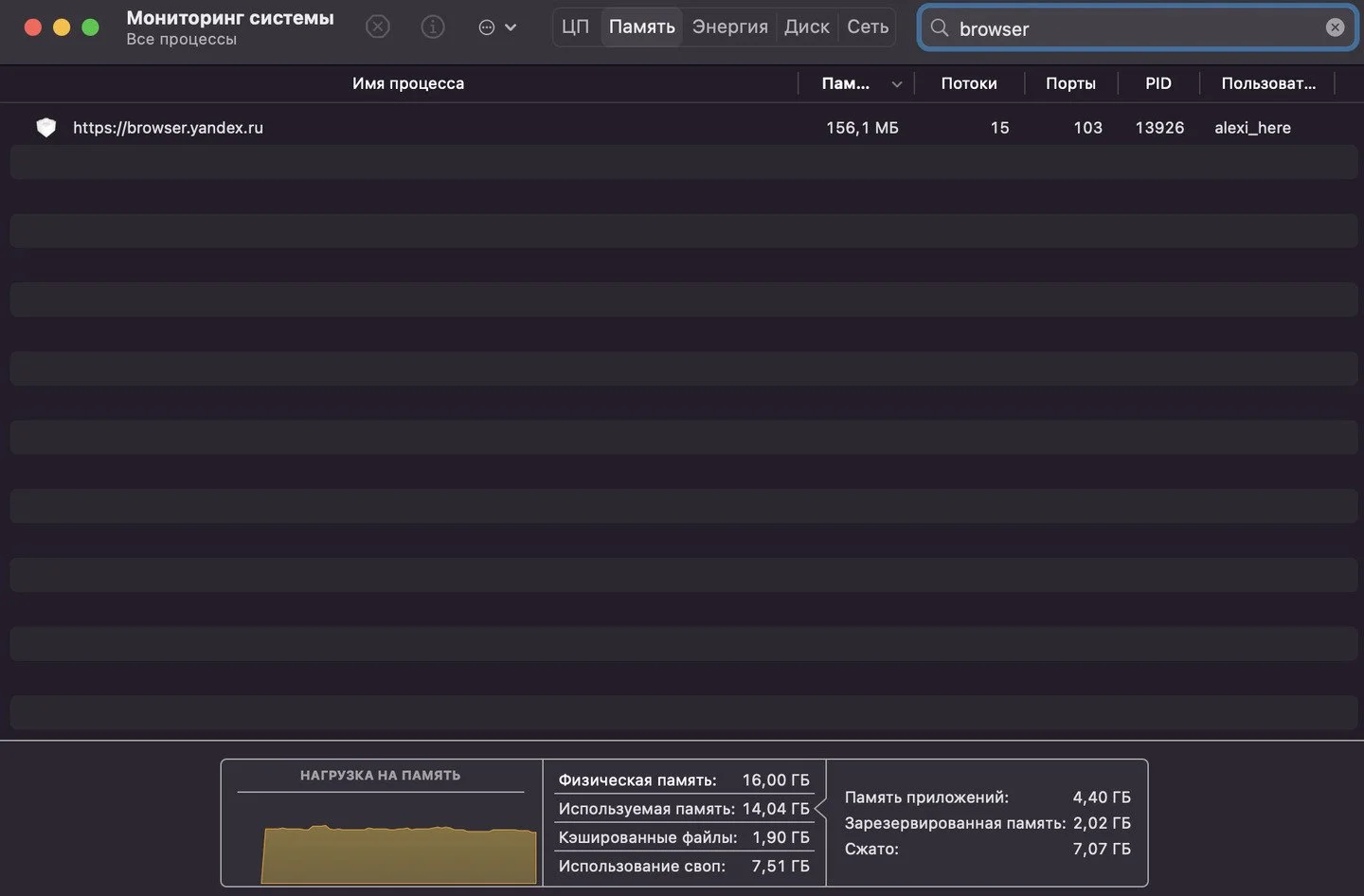Open the more actions ellipsis dropdown
The width and height of the screenshot is (1364, 896).
(x=497, y=27)
